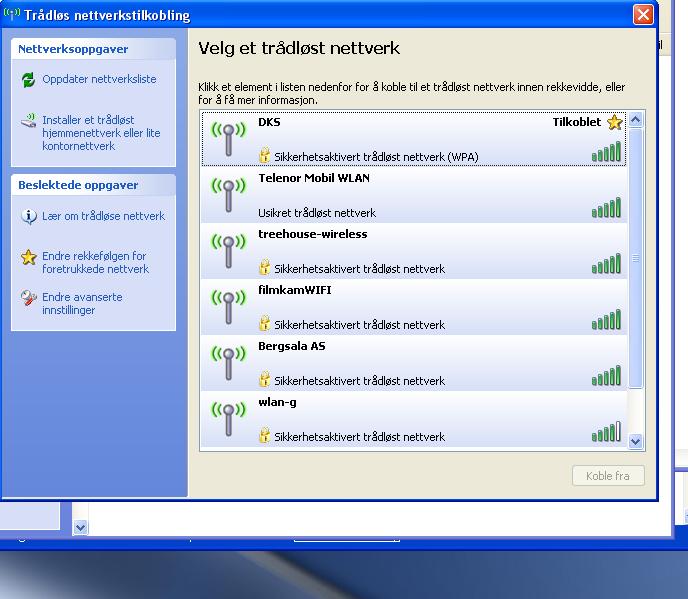Image resolution: width=688 pixels, height=599 pixels.
Task: Click the star icon beside Endre rekkefølgen
Action: pyautogui.click(x=29, y=257)
